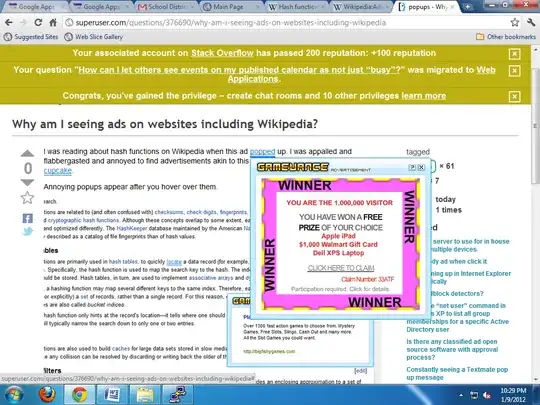
Task: Open the file explorer folder taskbar icon
Action: pos(145,395)
